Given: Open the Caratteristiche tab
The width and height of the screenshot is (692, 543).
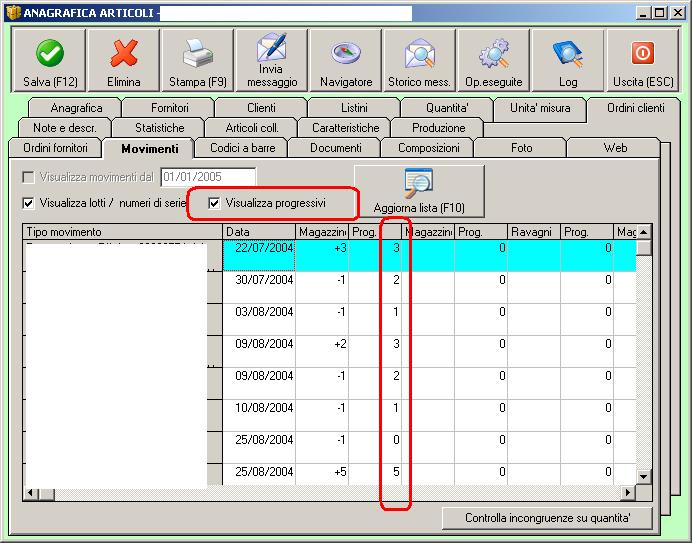Looking at the screenshot, I should tap(346, 128).
